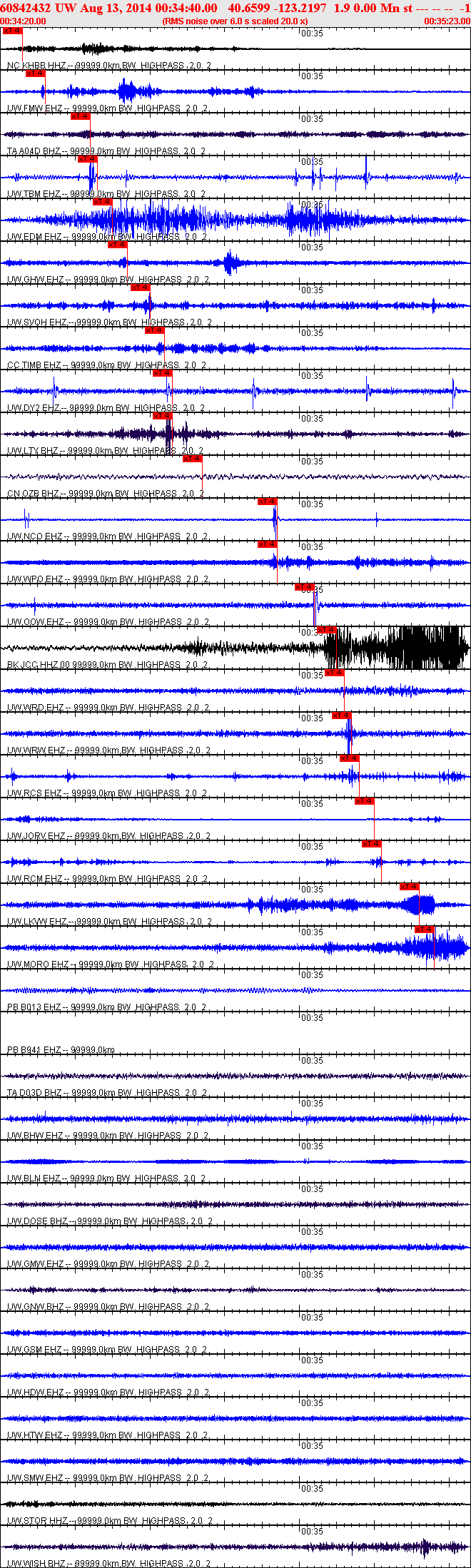This screenshot has width=471, height=1568.
Task: Click the UW MORO EHZ station label
Action: click(111, 964)
